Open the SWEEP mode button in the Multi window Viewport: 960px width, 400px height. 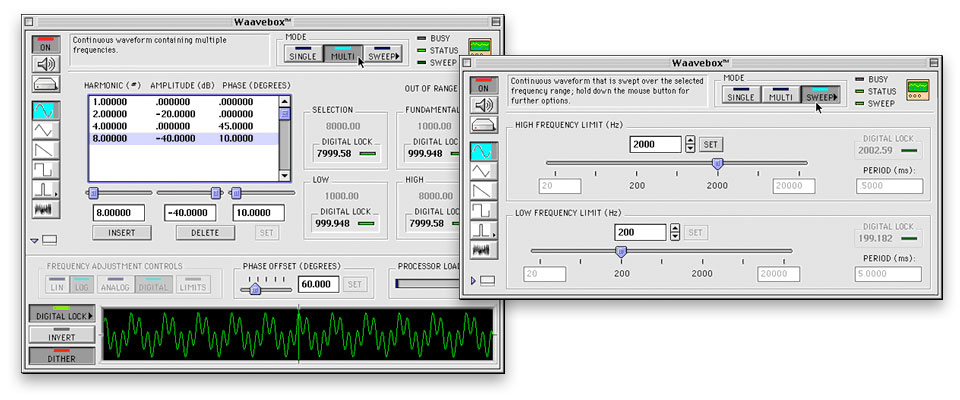pyautogui.click(x=383, y=54)
